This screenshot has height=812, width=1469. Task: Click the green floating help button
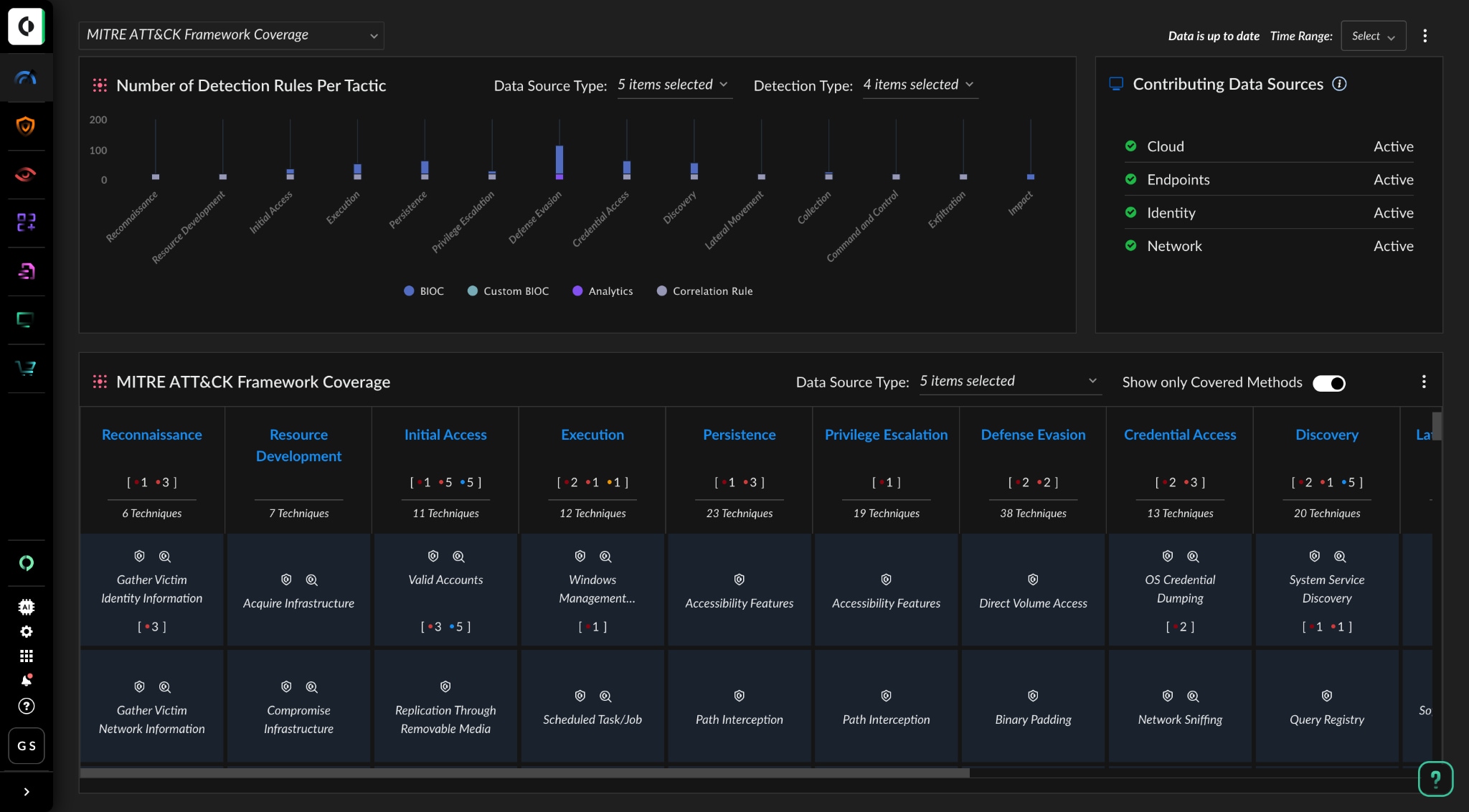click(x=1435, y=779)
